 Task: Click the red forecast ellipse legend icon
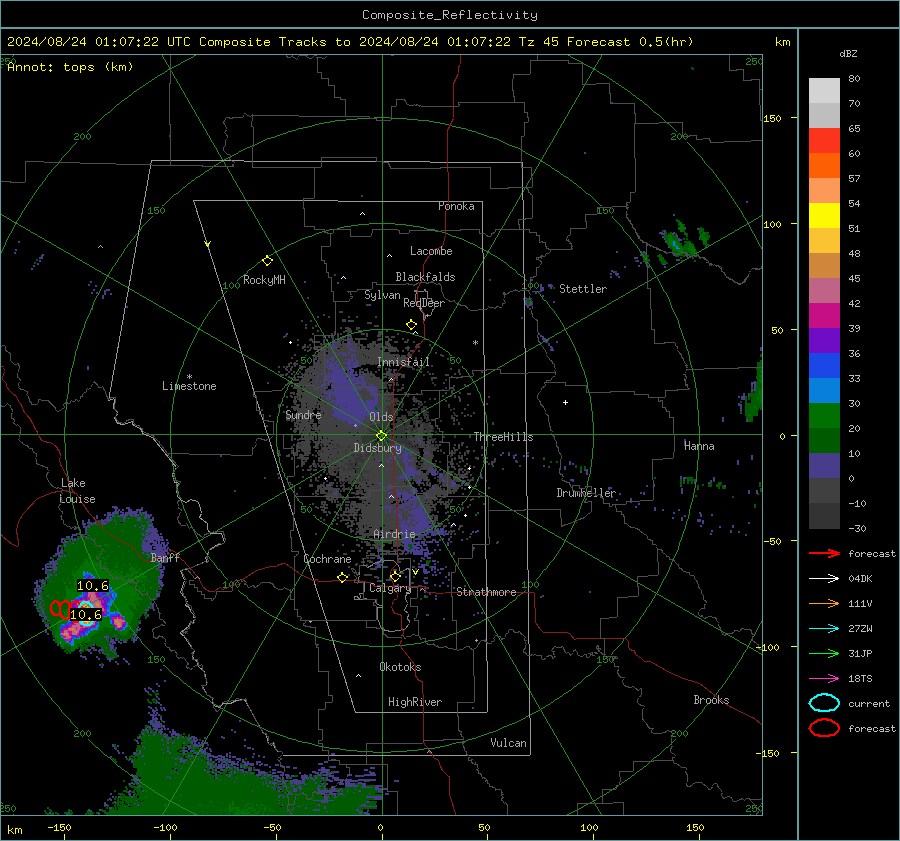(x=824, y=728)
